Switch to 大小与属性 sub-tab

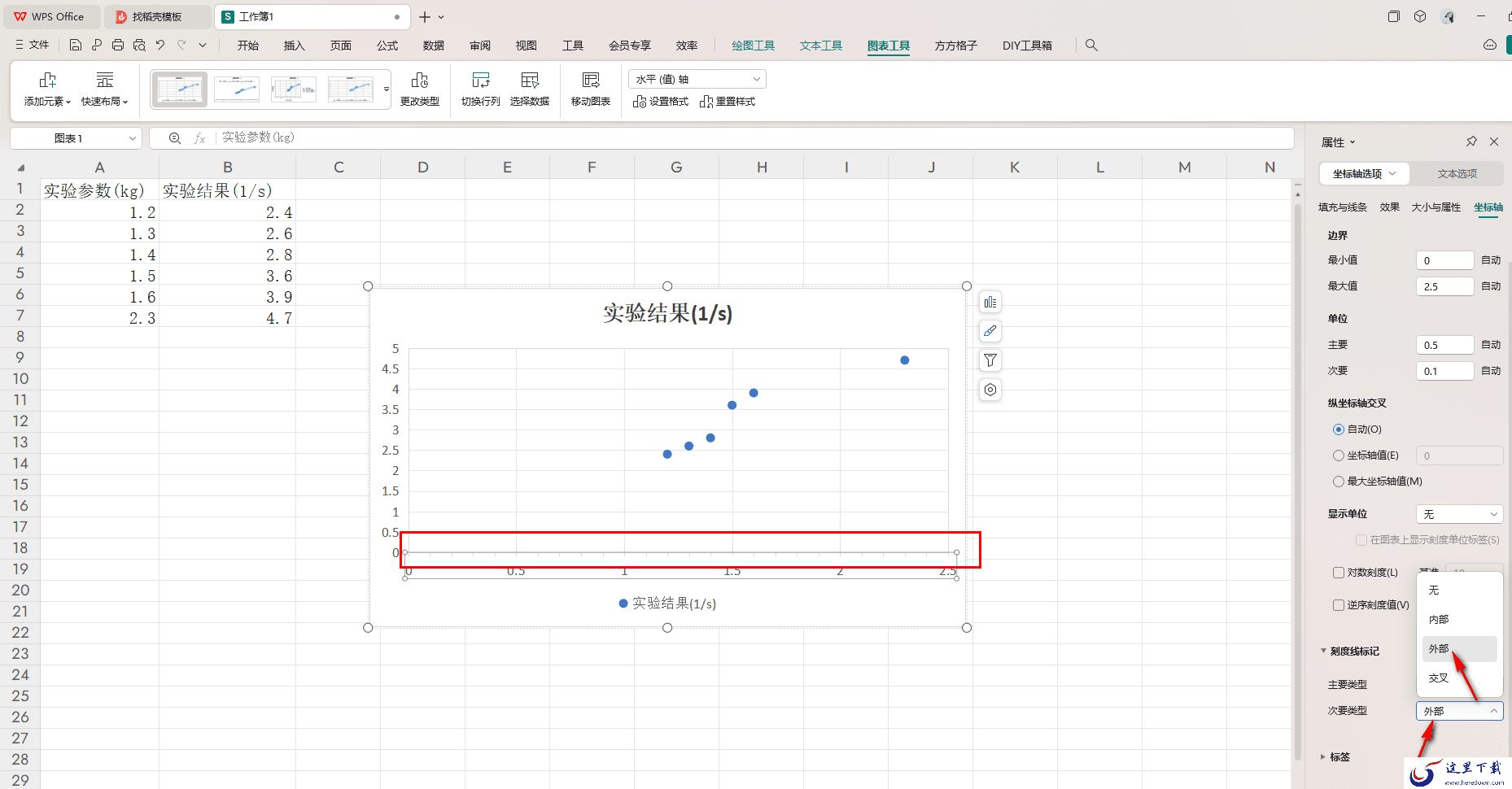coord(1436,207)
